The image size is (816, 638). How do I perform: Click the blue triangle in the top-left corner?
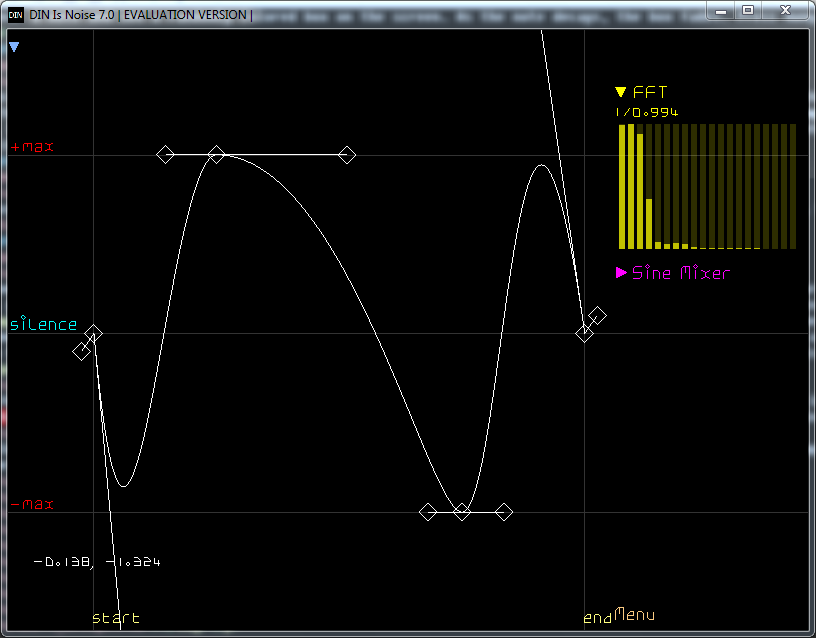click(14, 47)
